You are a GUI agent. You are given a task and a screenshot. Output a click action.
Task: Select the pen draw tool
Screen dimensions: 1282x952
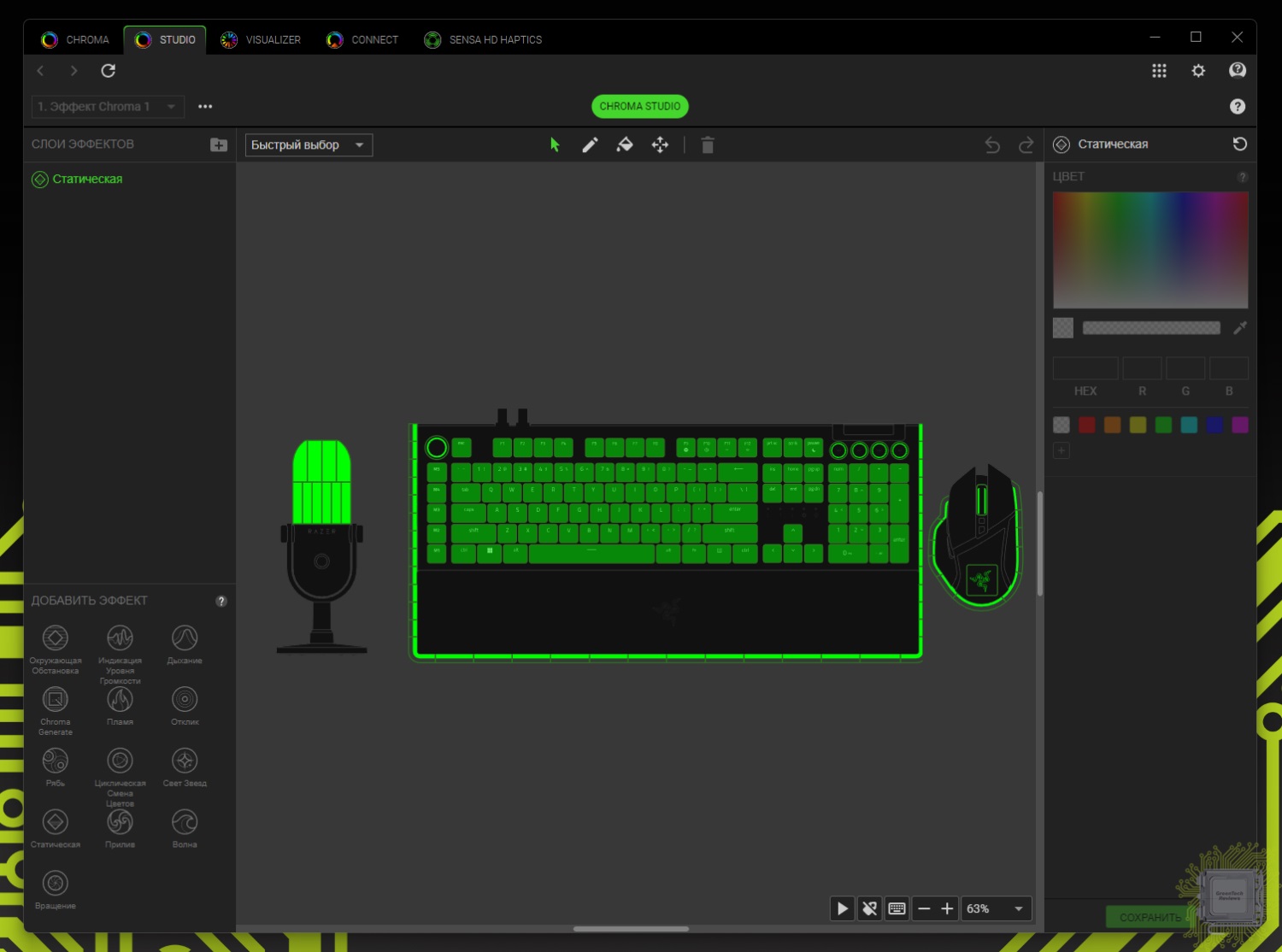click(x=590, y=145)
